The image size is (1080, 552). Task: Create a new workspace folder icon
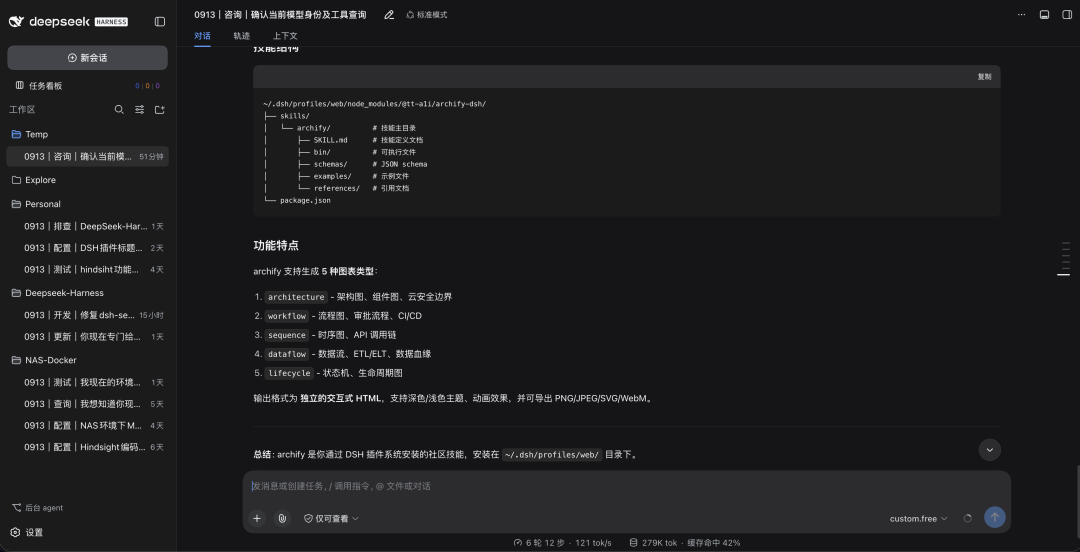click(x=160, y=110)
